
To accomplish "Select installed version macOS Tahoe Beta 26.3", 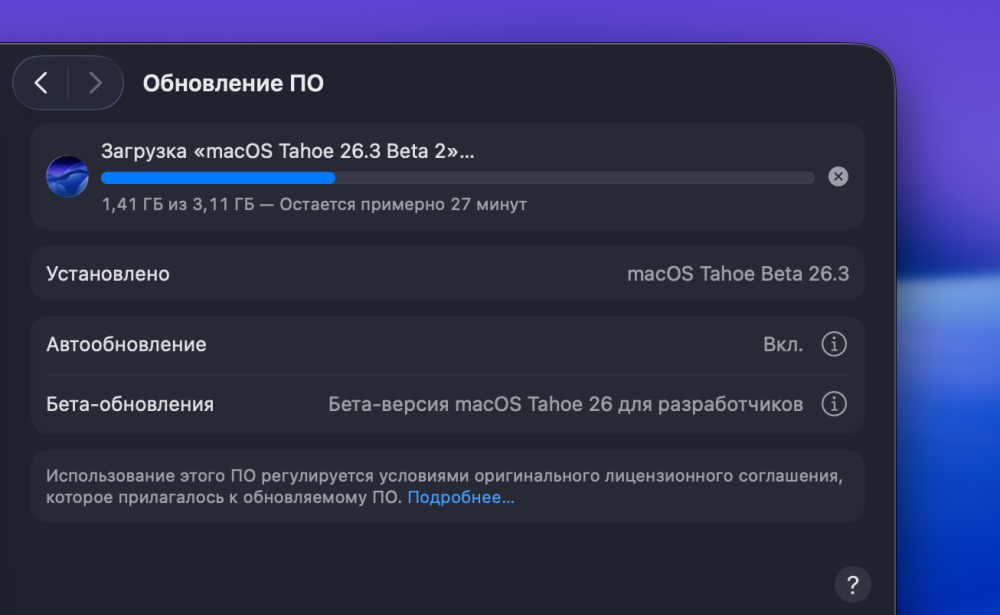I will (738, 274).
